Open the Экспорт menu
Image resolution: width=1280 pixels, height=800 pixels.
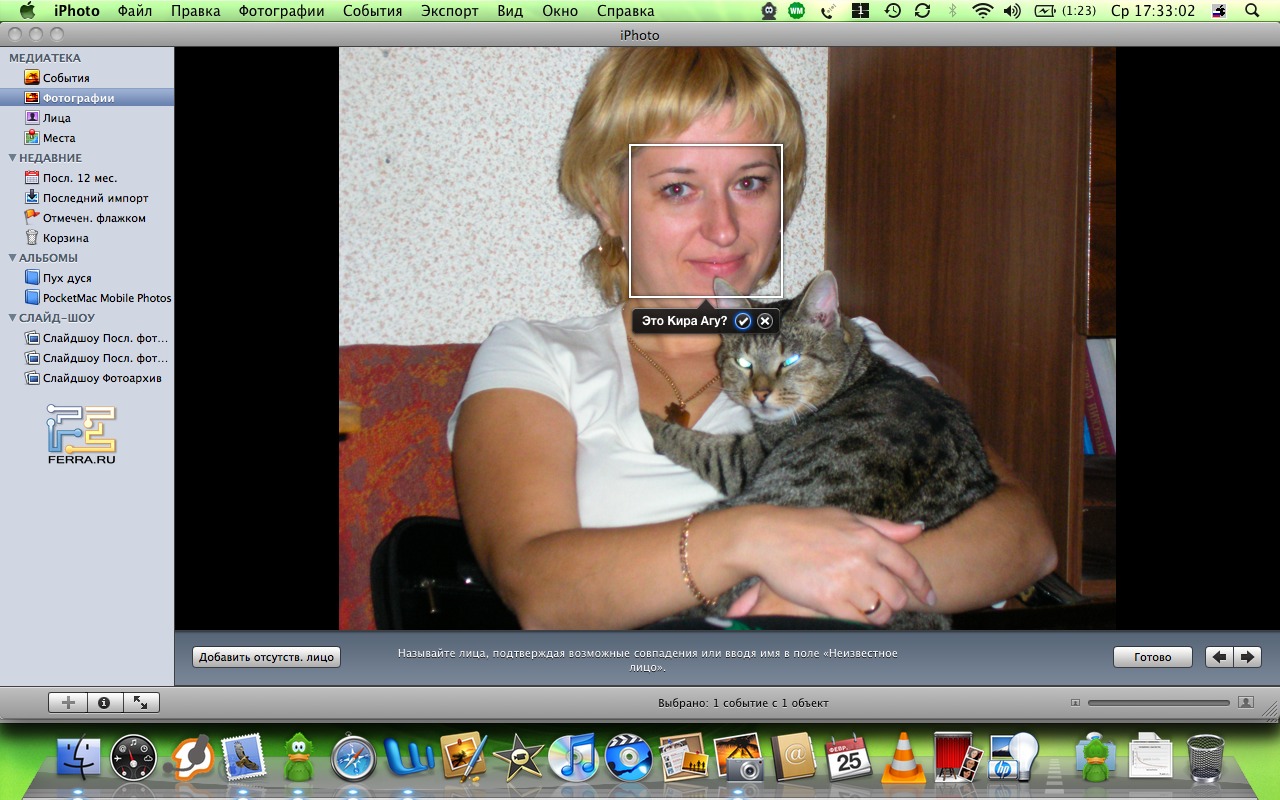pyautogui.click(x=449, y=11)
